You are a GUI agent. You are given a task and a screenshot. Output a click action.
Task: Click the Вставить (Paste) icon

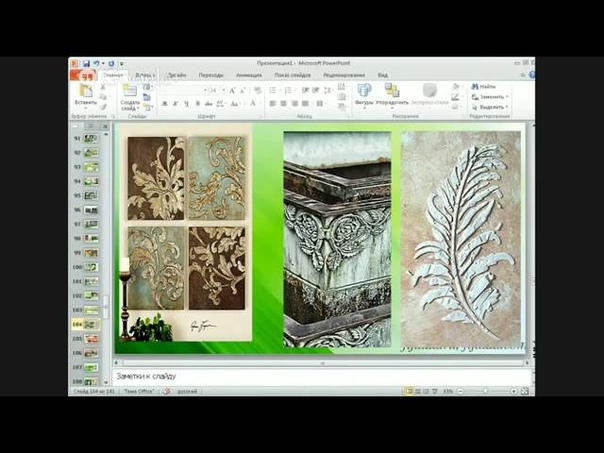(85, 92)
